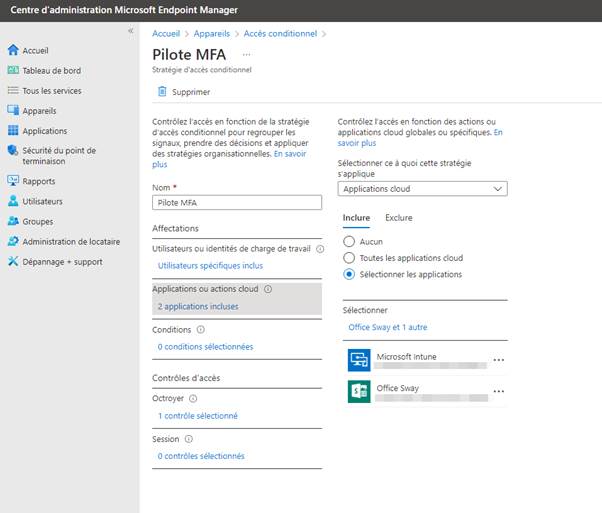Screen dimensions: 602x513
Task: Open the Tableau de bord dashboard icon
Action: [x=13, y=70]
